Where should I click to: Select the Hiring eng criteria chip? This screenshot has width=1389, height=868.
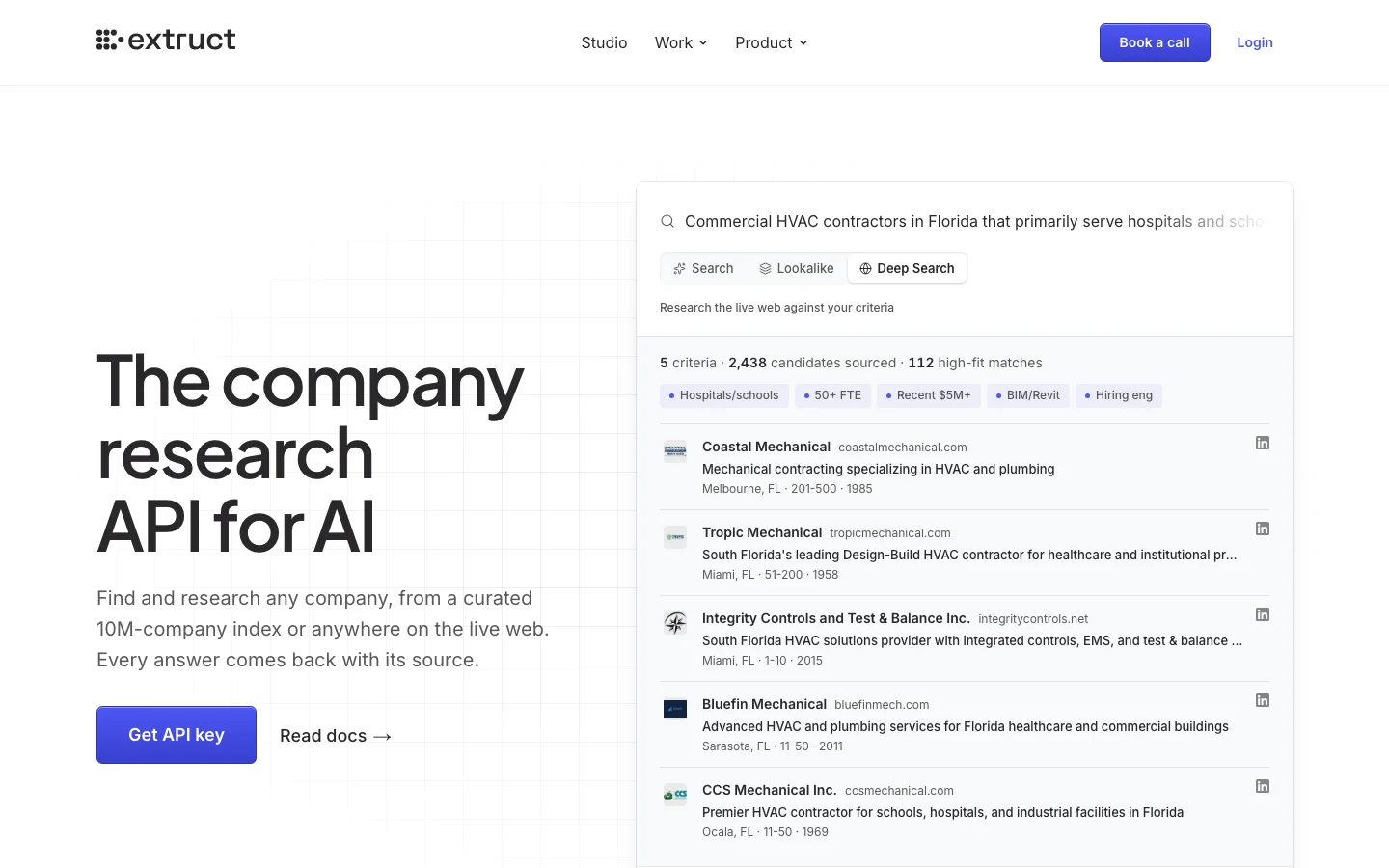click(x=1119, y=395)
